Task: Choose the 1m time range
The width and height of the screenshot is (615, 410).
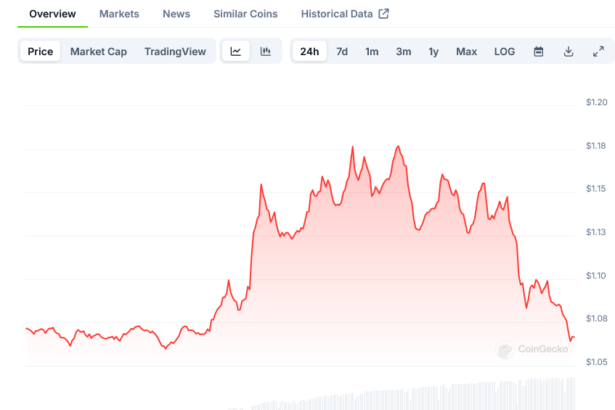Action: pyautogui.click(x=372, y=51)
